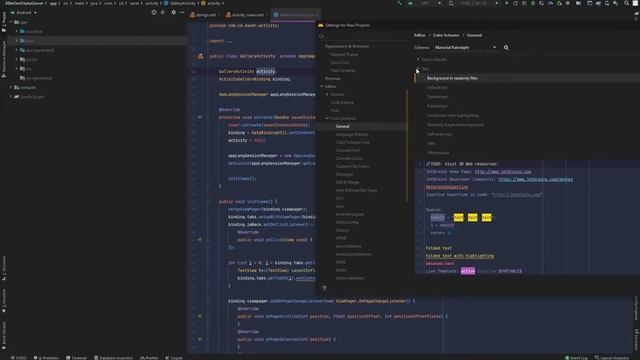This screenshot has height=360, width=640.
Task: Open the TODO tool window
Action: pos(19,358)
